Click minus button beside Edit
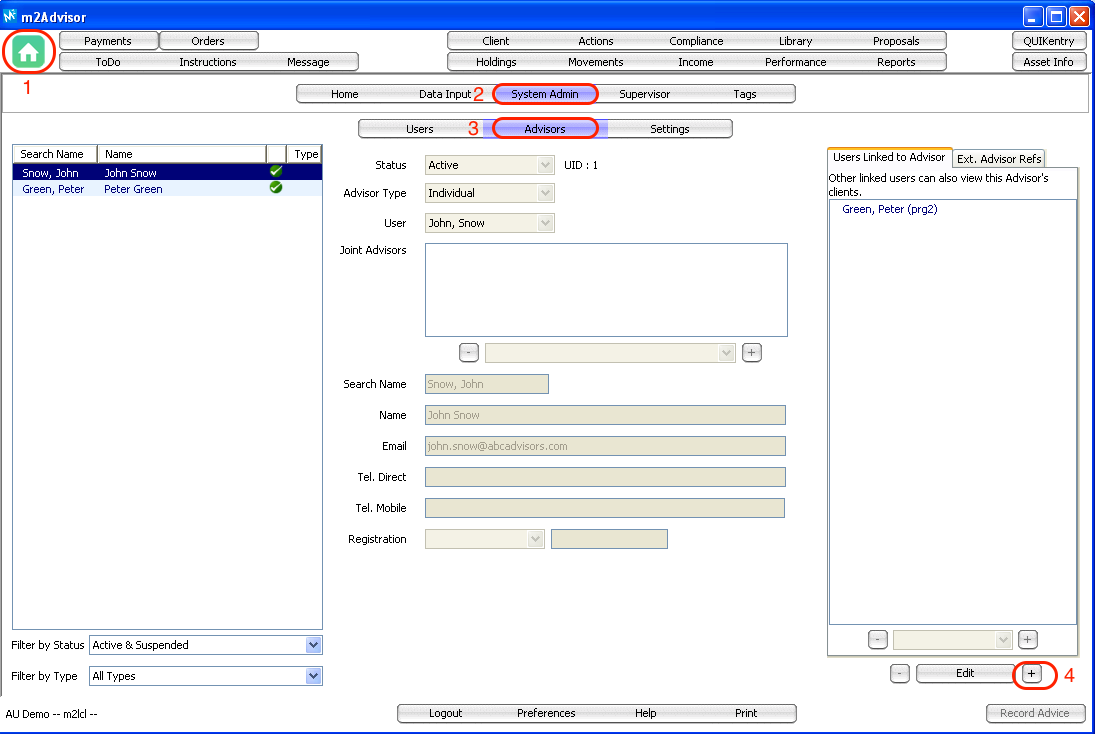The height and width of the screenshot is (734, 1095). (900, 674)
